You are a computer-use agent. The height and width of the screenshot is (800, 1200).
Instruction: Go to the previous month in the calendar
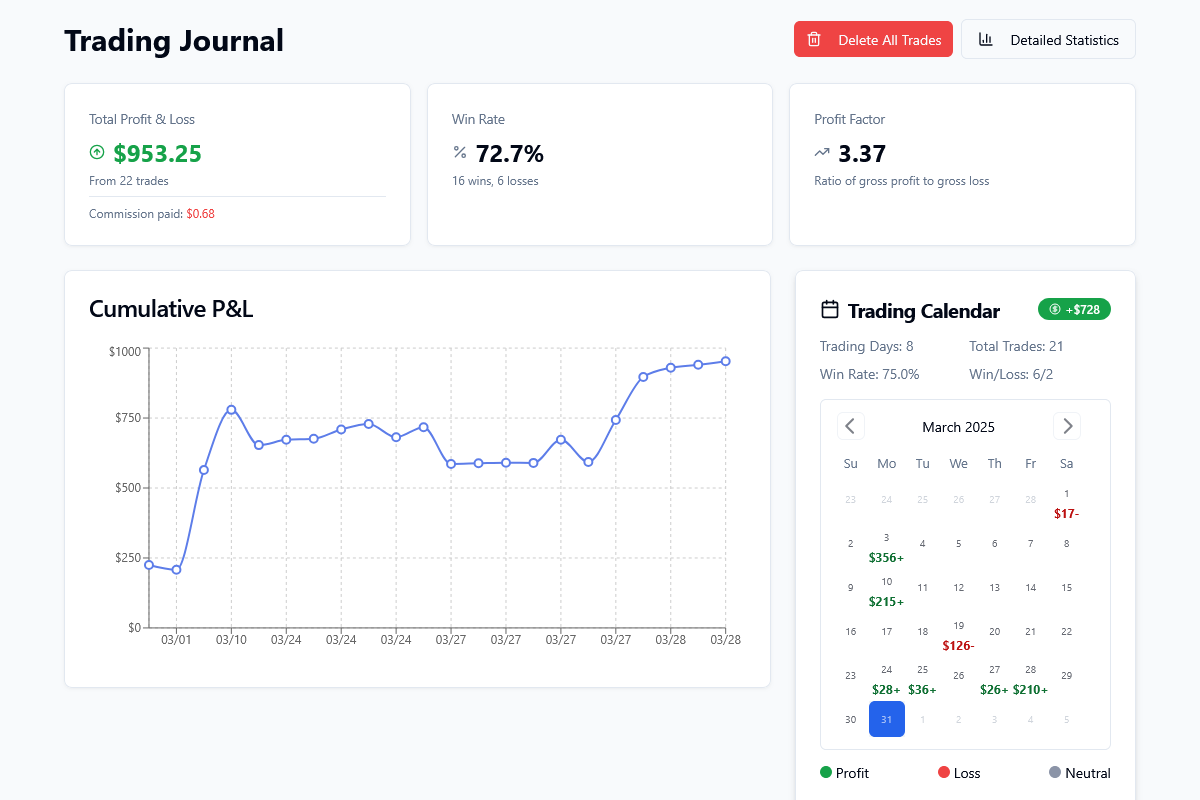[851, 426]
